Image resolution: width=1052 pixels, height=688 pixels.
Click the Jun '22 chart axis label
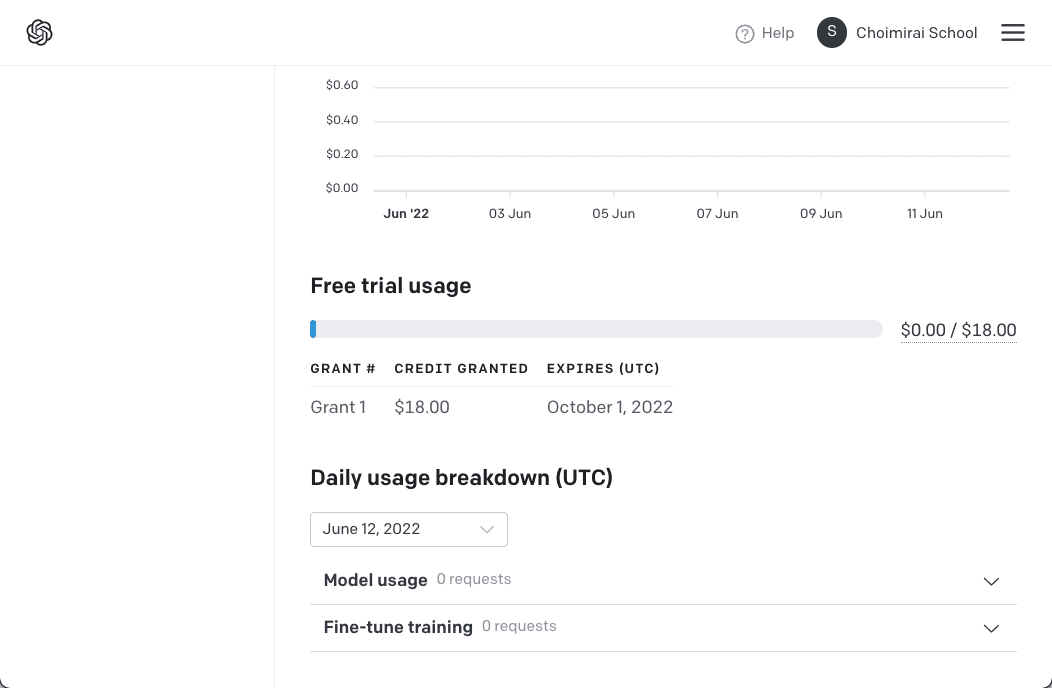click(406, 213)
